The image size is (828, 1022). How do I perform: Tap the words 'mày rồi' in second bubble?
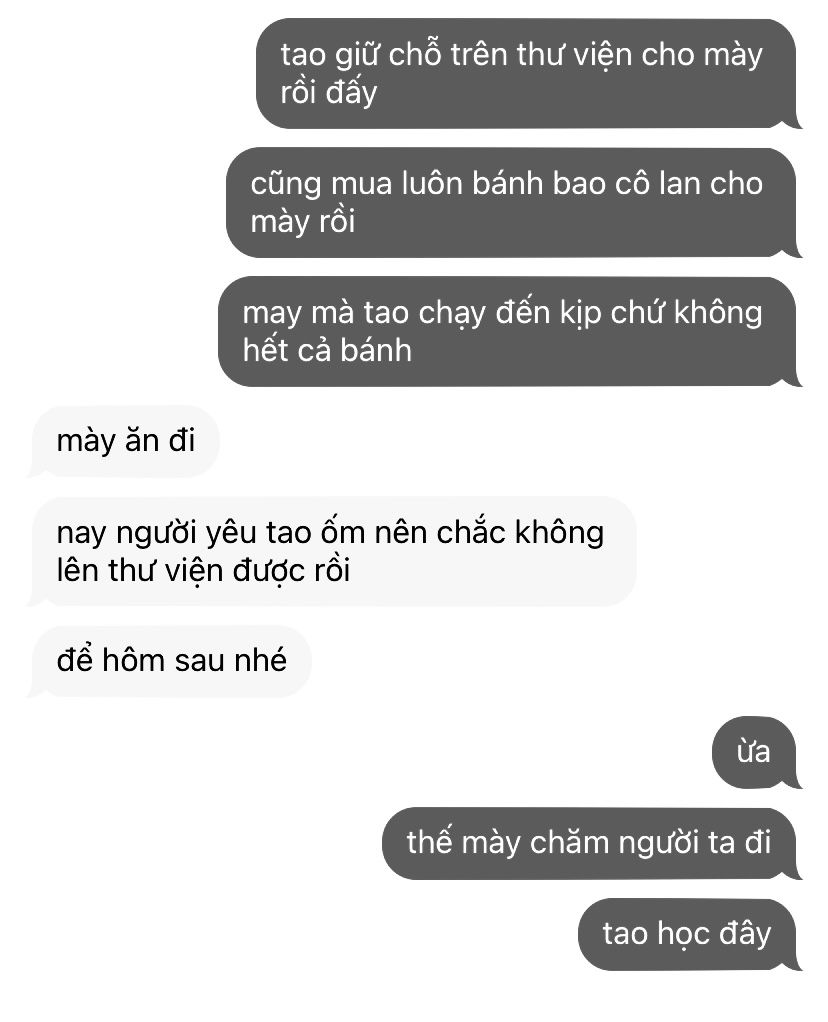[303, 222]
